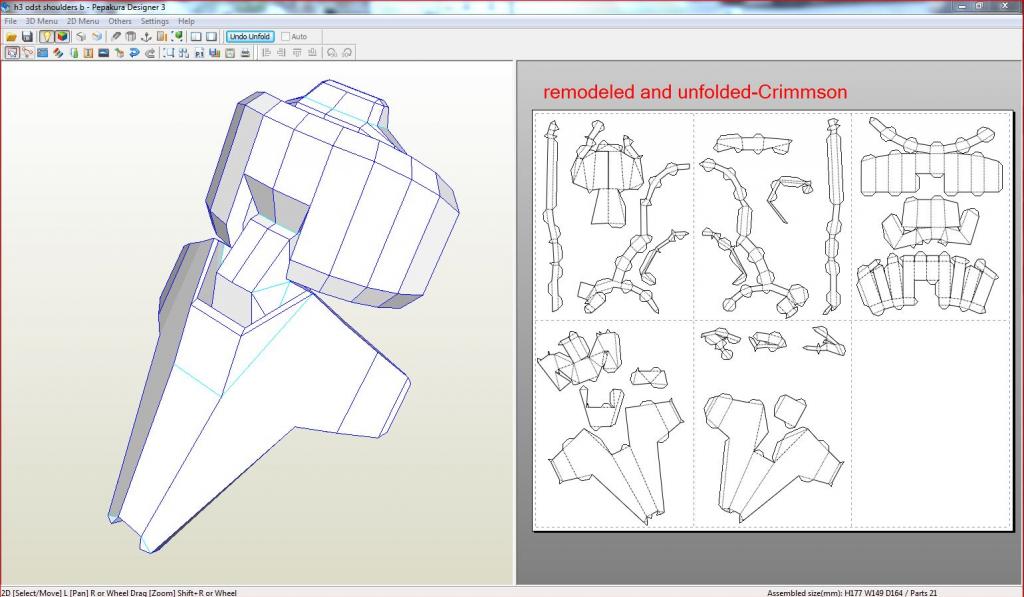Open the 3D Menu
This screenshot has height=597, width=1024.
click(41, 21)
